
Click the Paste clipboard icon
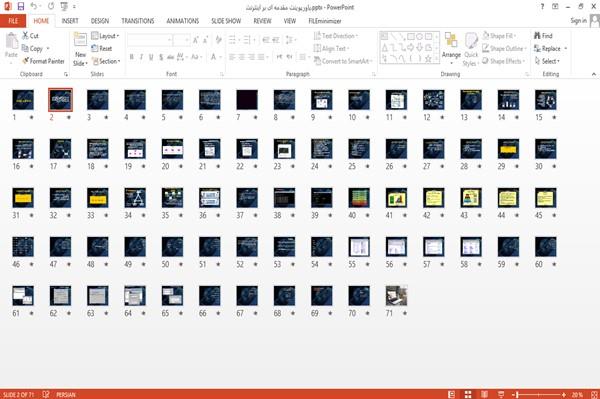[x=11, y=41]
